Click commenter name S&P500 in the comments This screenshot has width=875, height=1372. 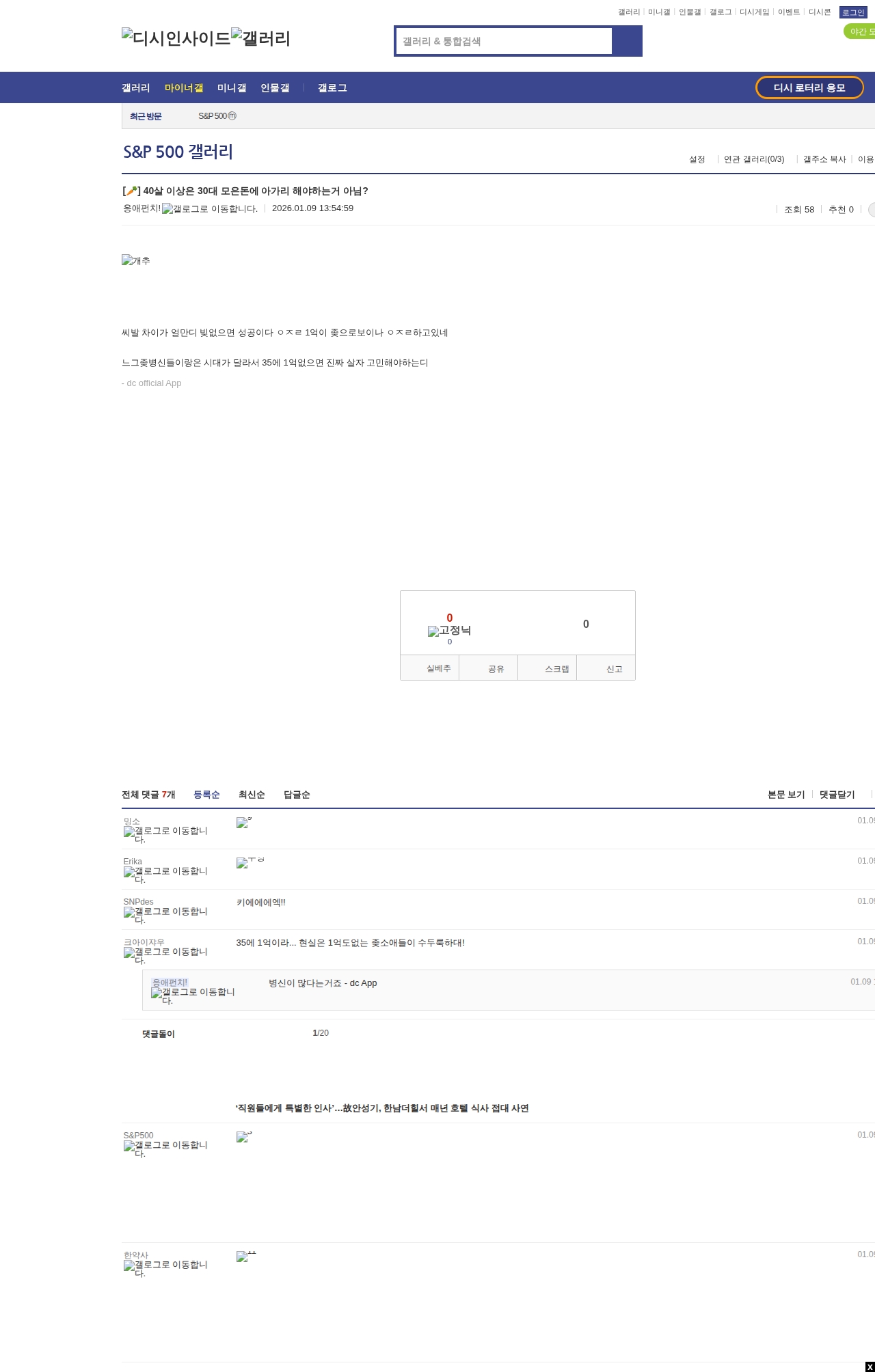coord(138,1136)
